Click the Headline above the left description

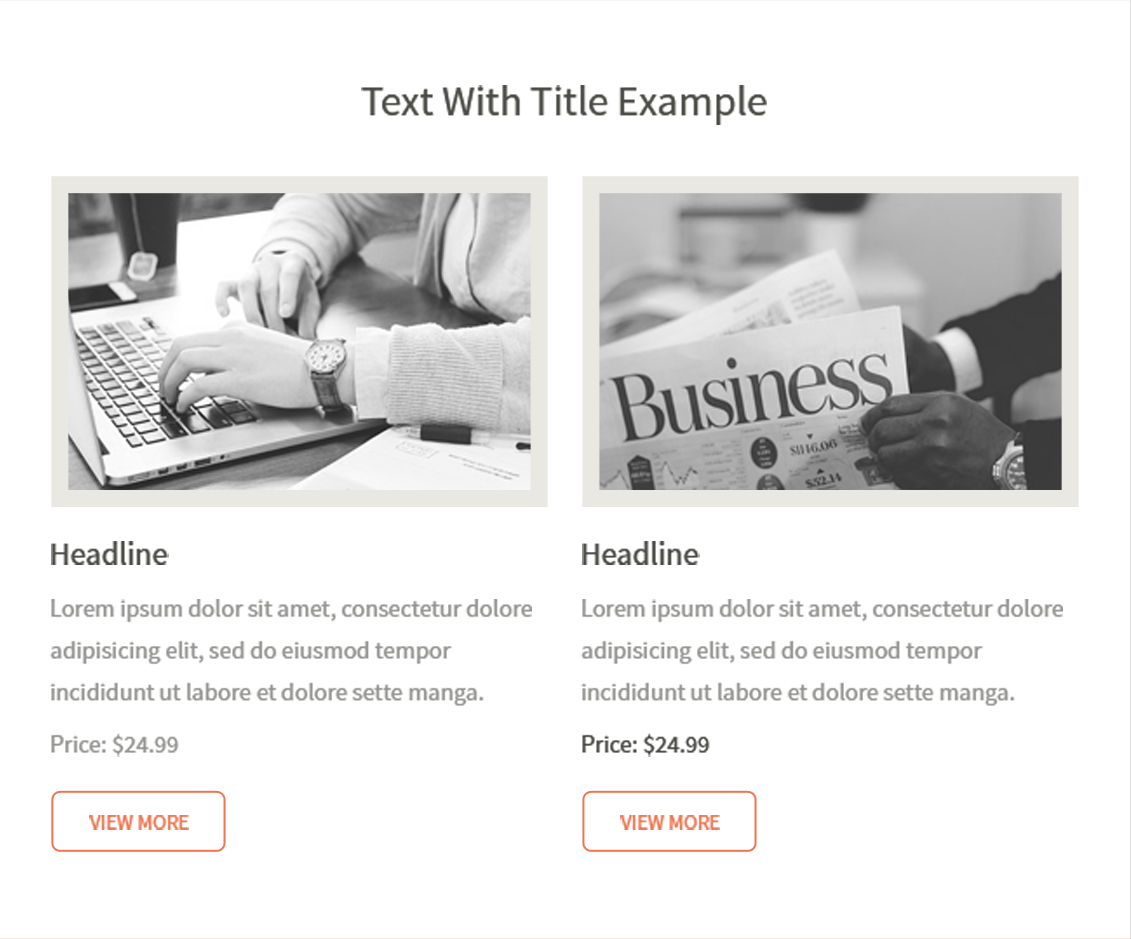pyautogui.click(x=109, y=555)
